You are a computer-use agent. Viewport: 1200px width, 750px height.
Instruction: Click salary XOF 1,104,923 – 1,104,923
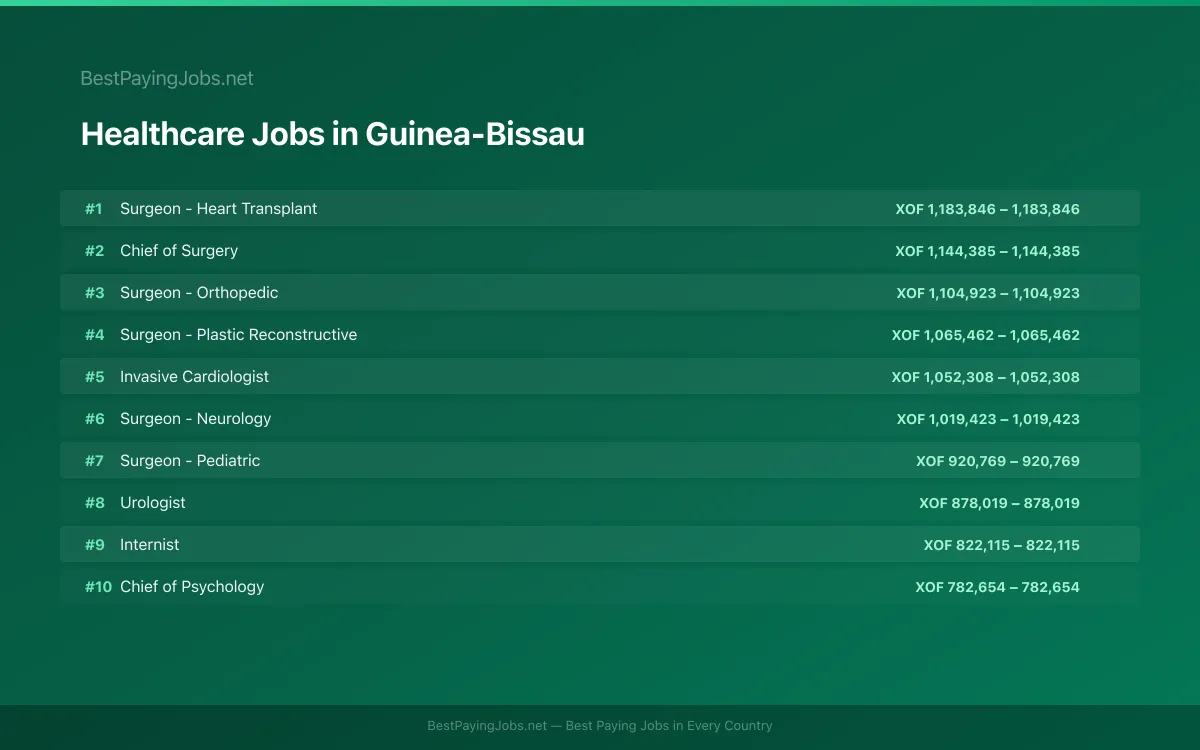coord(988,293)
